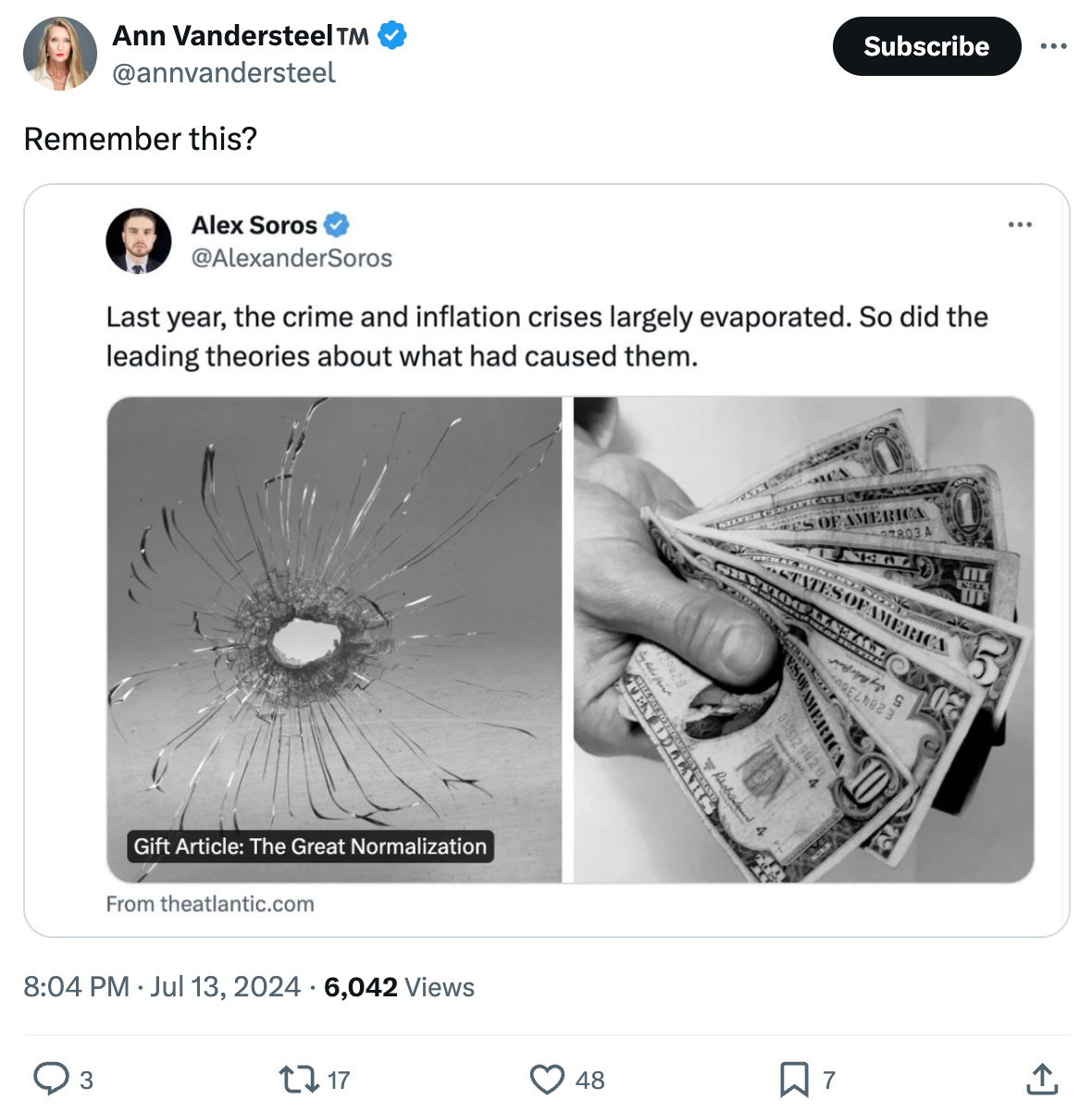The width and height of the screenshot is (1092, 1112).
Task: Expand the quoted tweet's three-dot menu
Action: [1020, 225]
